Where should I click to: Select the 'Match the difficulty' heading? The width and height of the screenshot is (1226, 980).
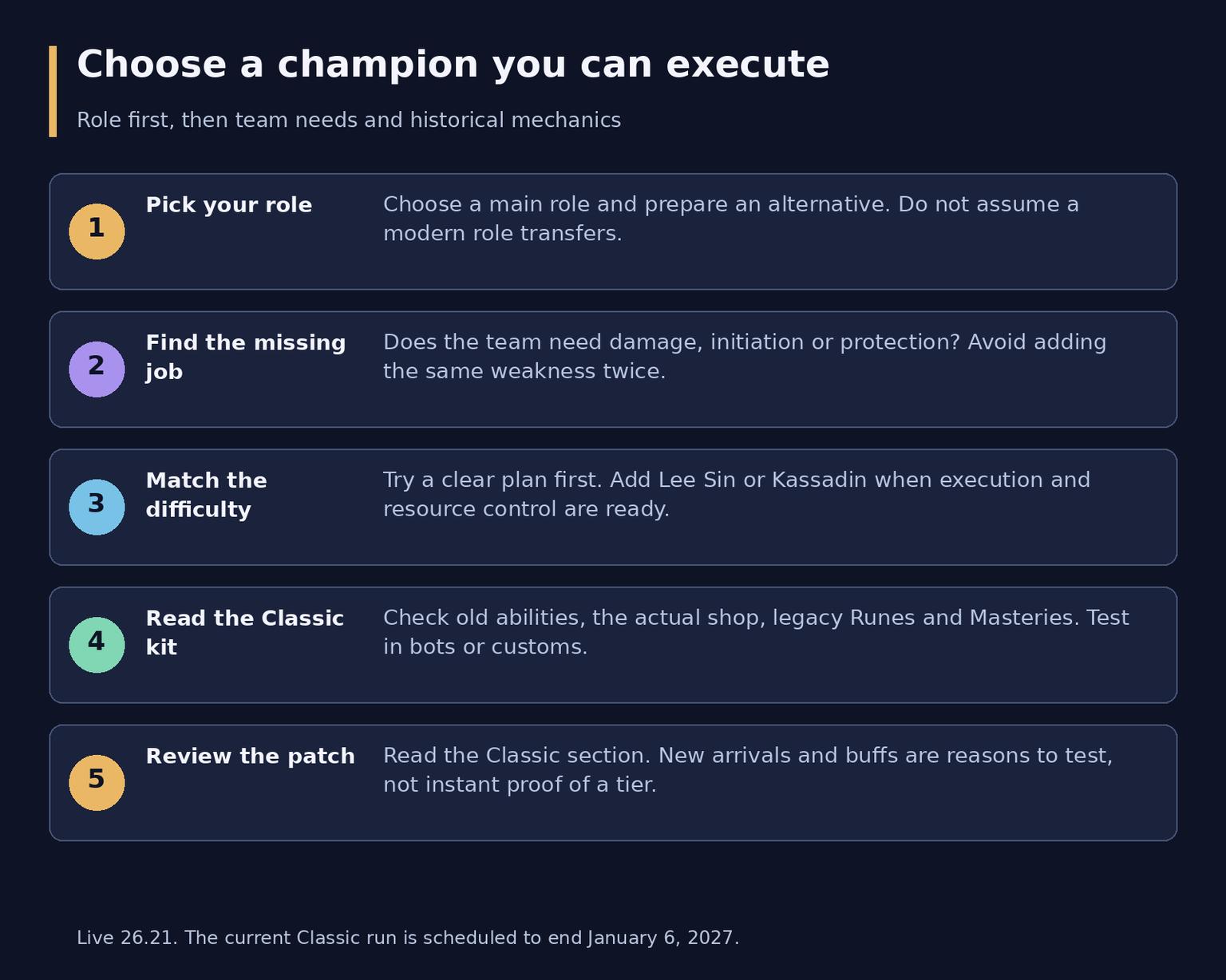pos(207,495)
